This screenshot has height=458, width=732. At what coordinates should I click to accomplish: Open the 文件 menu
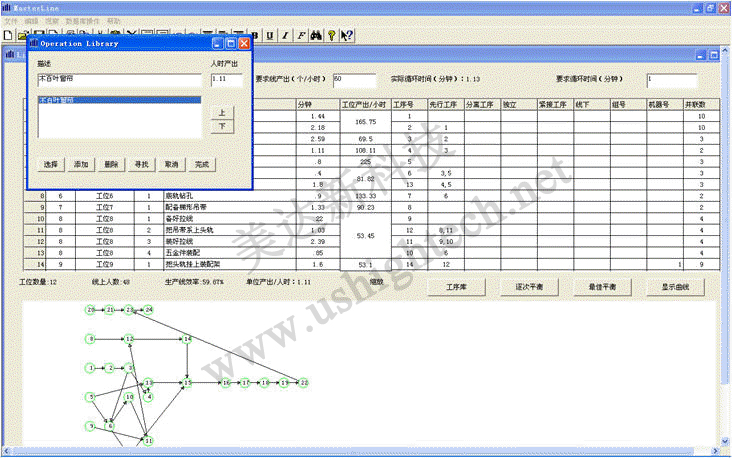(10, 20)
